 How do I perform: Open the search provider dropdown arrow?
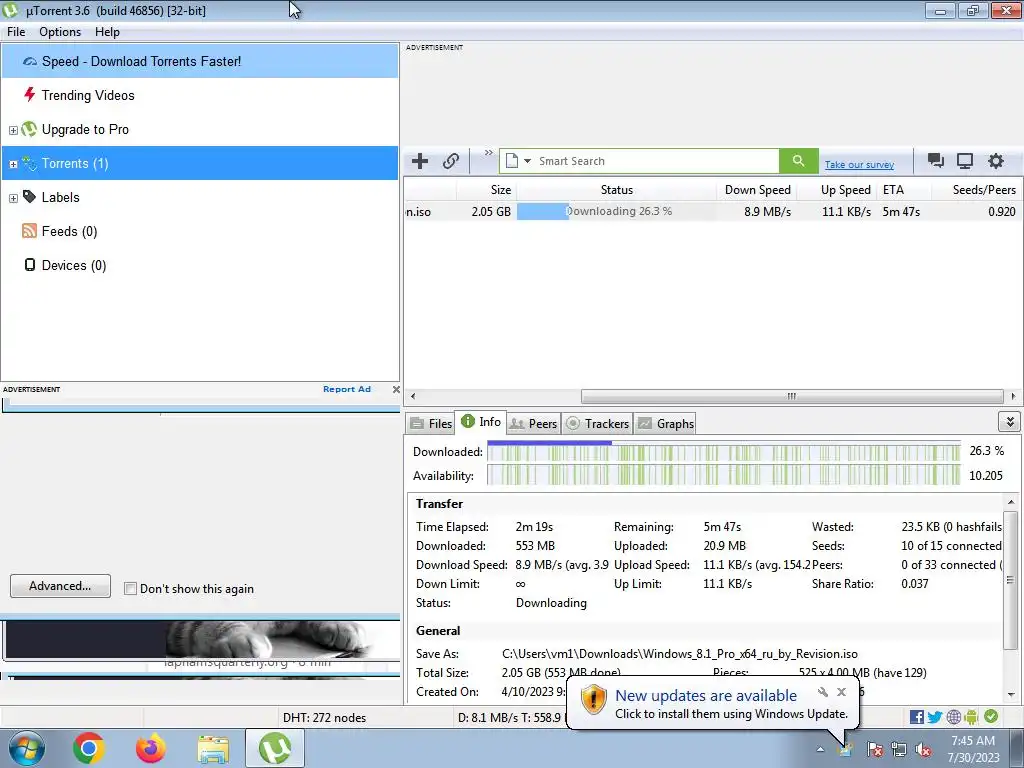coord(527,161)
